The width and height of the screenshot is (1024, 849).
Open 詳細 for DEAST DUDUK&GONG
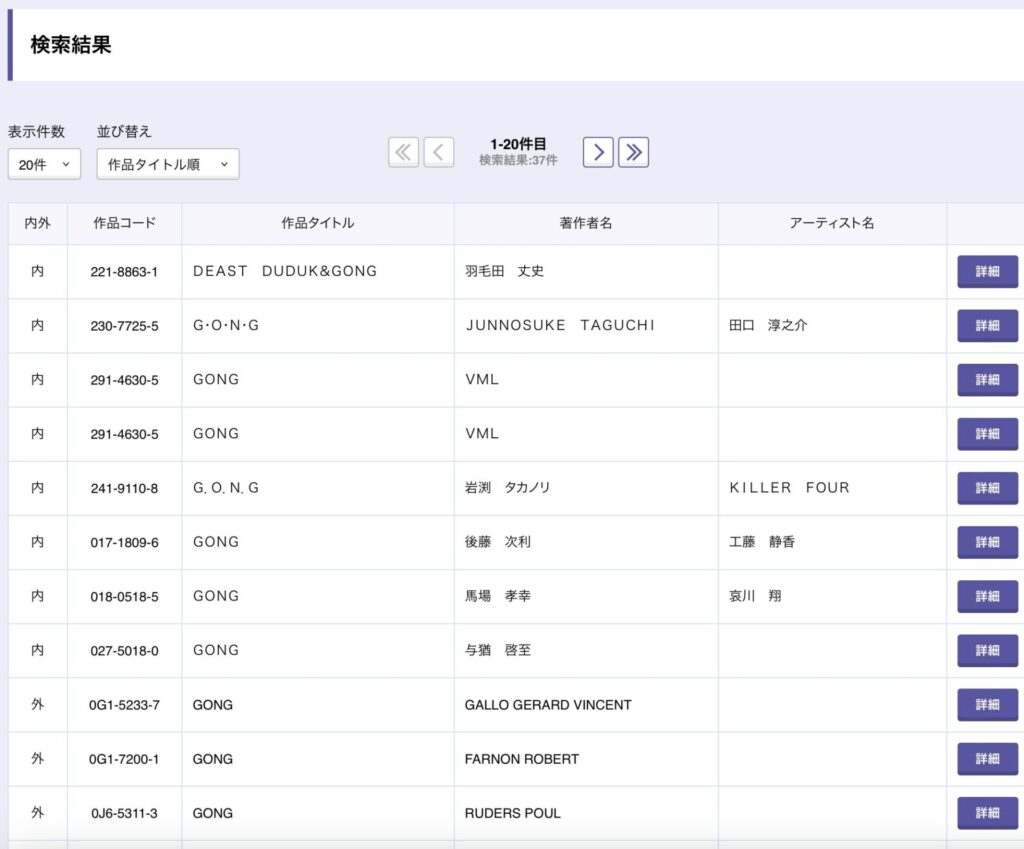pyautogui.click(x=987, y=272)
